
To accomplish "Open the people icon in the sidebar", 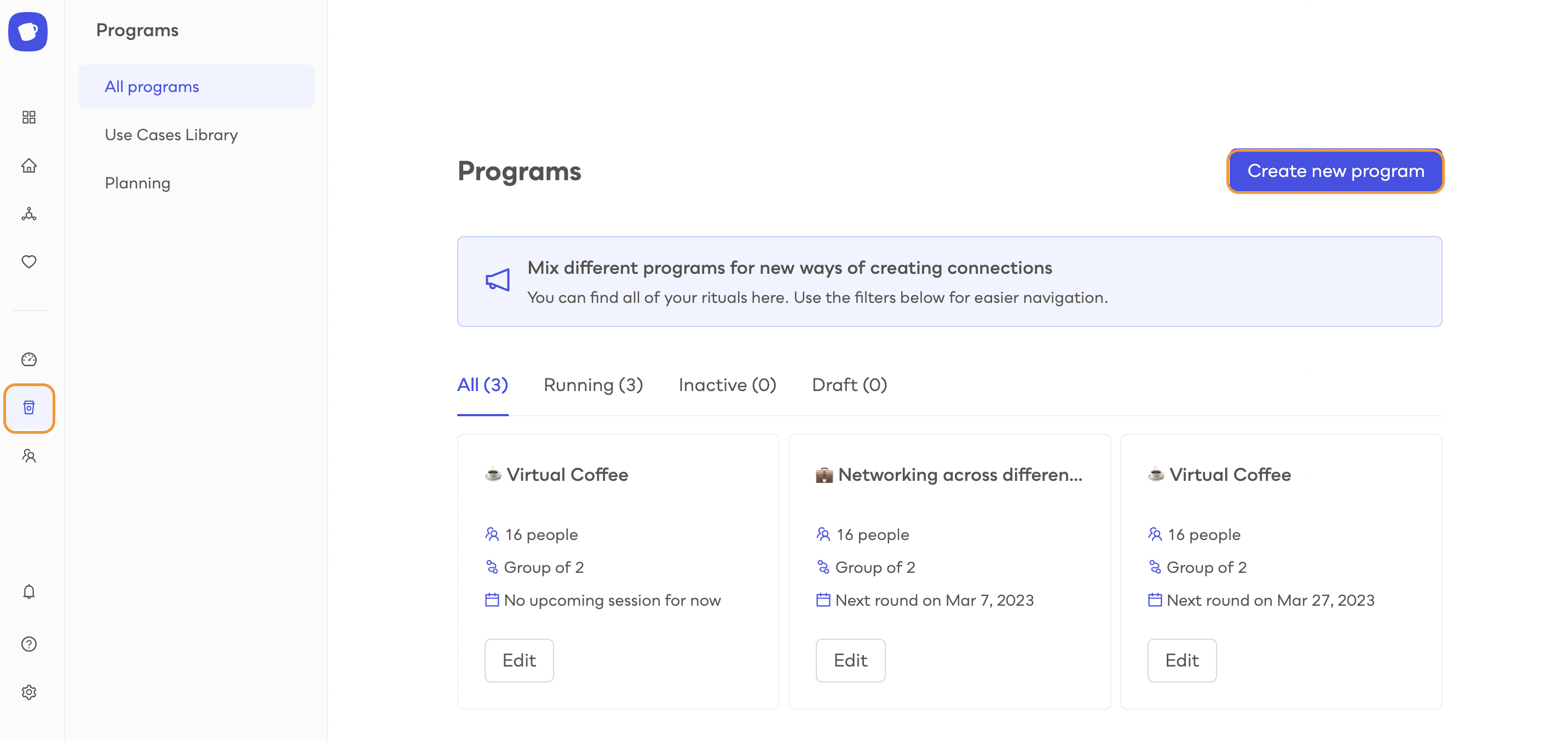I will [28, 456].
